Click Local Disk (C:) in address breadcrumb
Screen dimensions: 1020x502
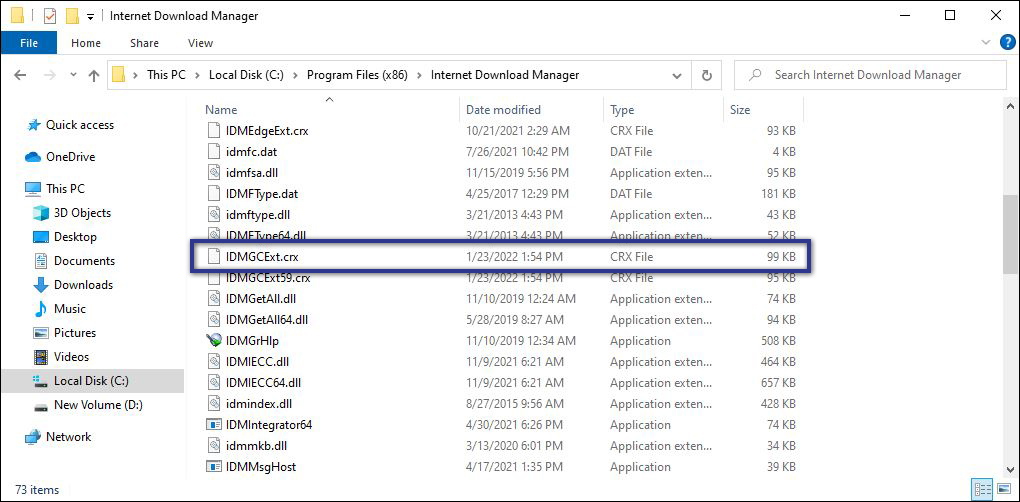[246, 75]
